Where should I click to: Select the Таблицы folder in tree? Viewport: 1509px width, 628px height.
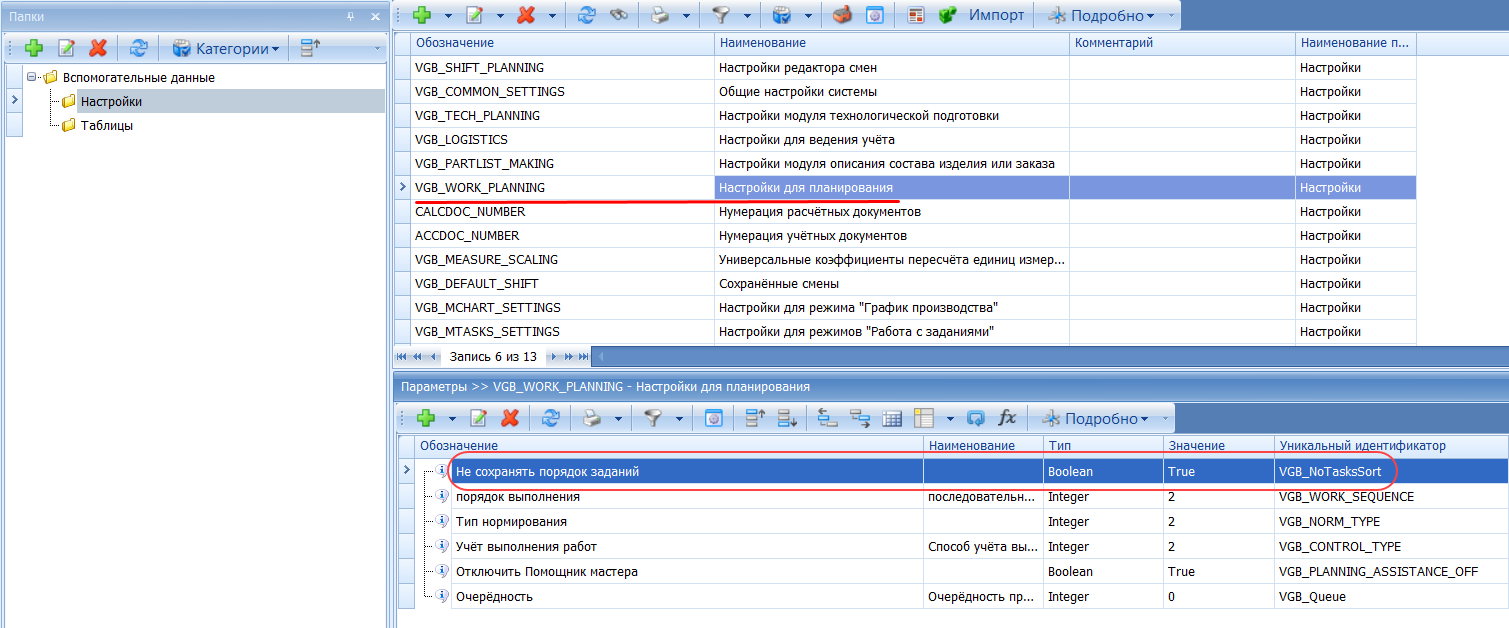tap(106, 125)
